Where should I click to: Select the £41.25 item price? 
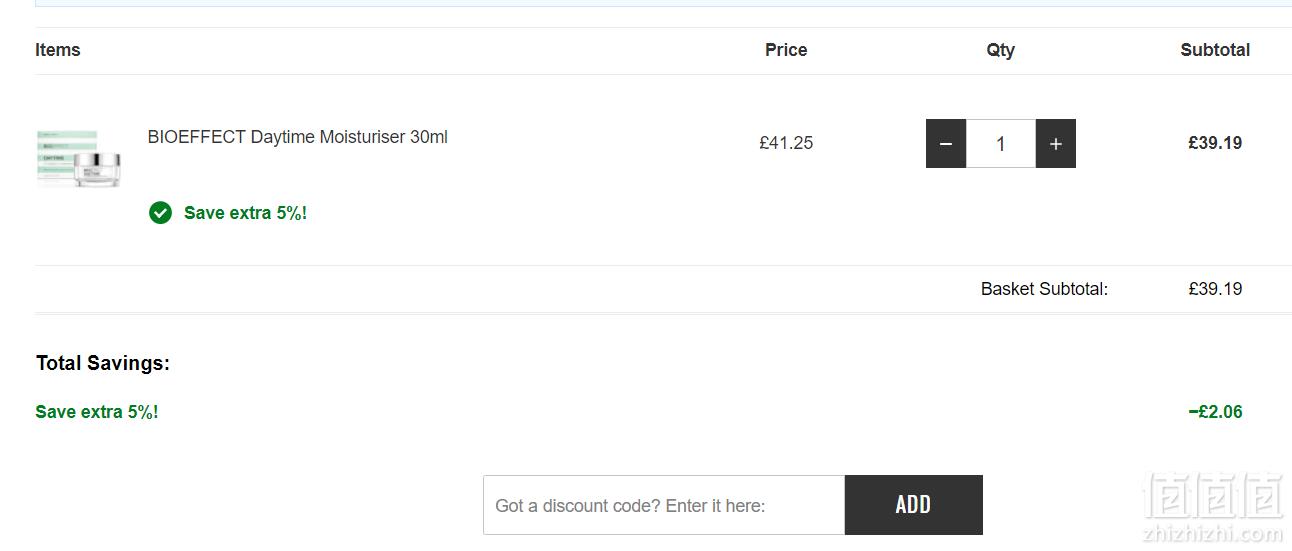point(786,143)
